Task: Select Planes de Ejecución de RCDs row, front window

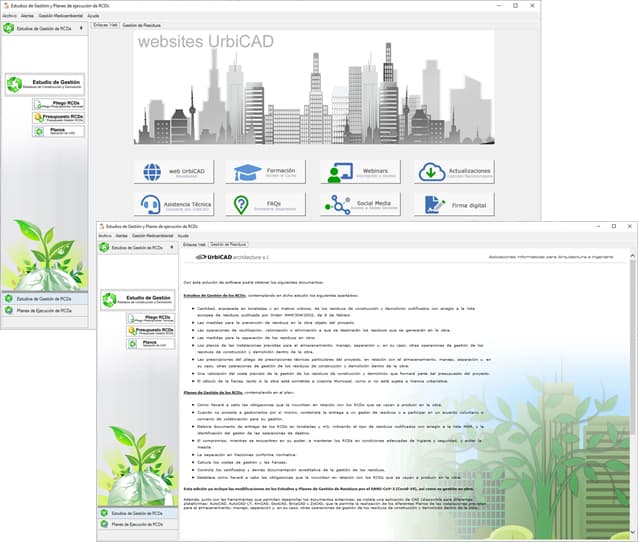Action: [x=138, y=524]
